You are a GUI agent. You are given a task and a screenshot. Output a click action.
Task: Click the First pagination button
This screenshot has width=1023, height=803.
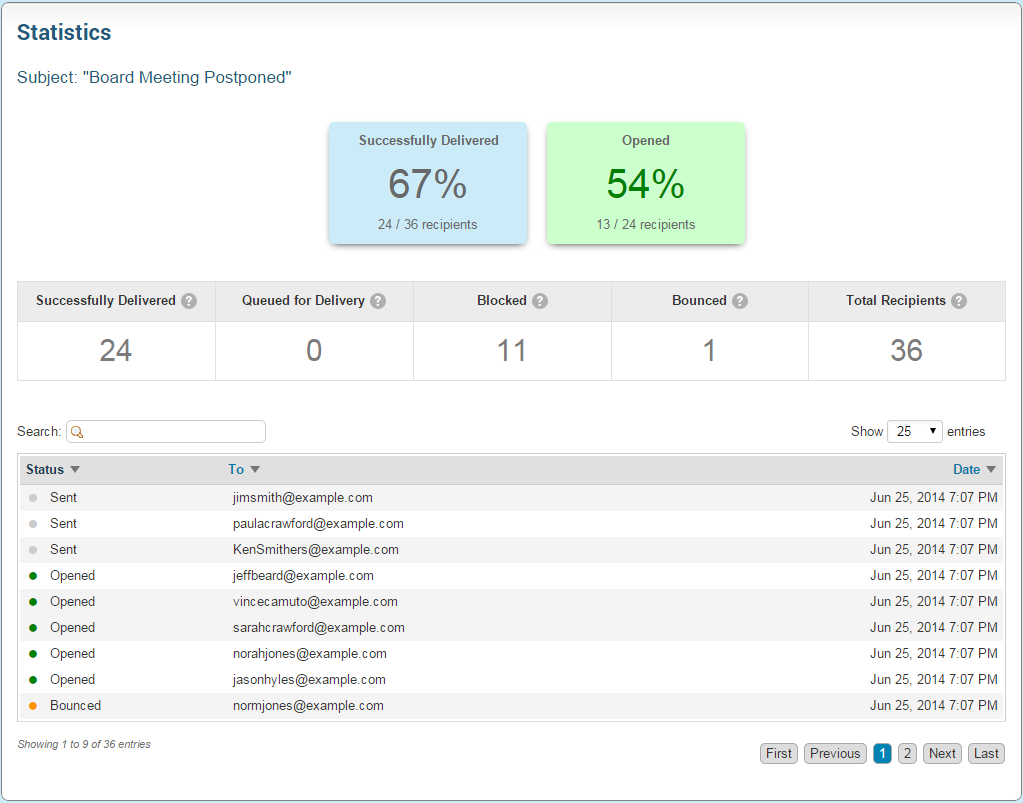pos(779,754)
